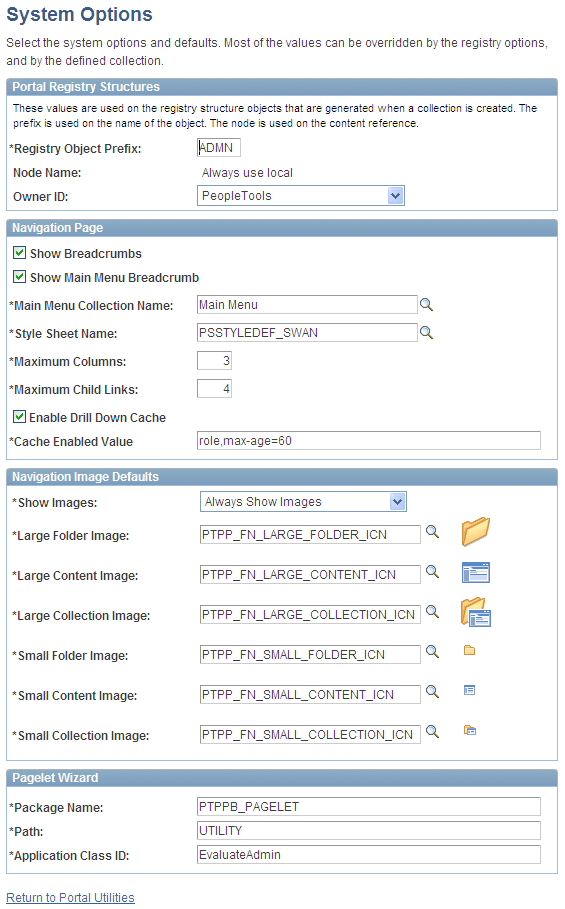Click the Small Folder Image field
This screenshot has width=565, height=909.
click(x=310, y=655)
